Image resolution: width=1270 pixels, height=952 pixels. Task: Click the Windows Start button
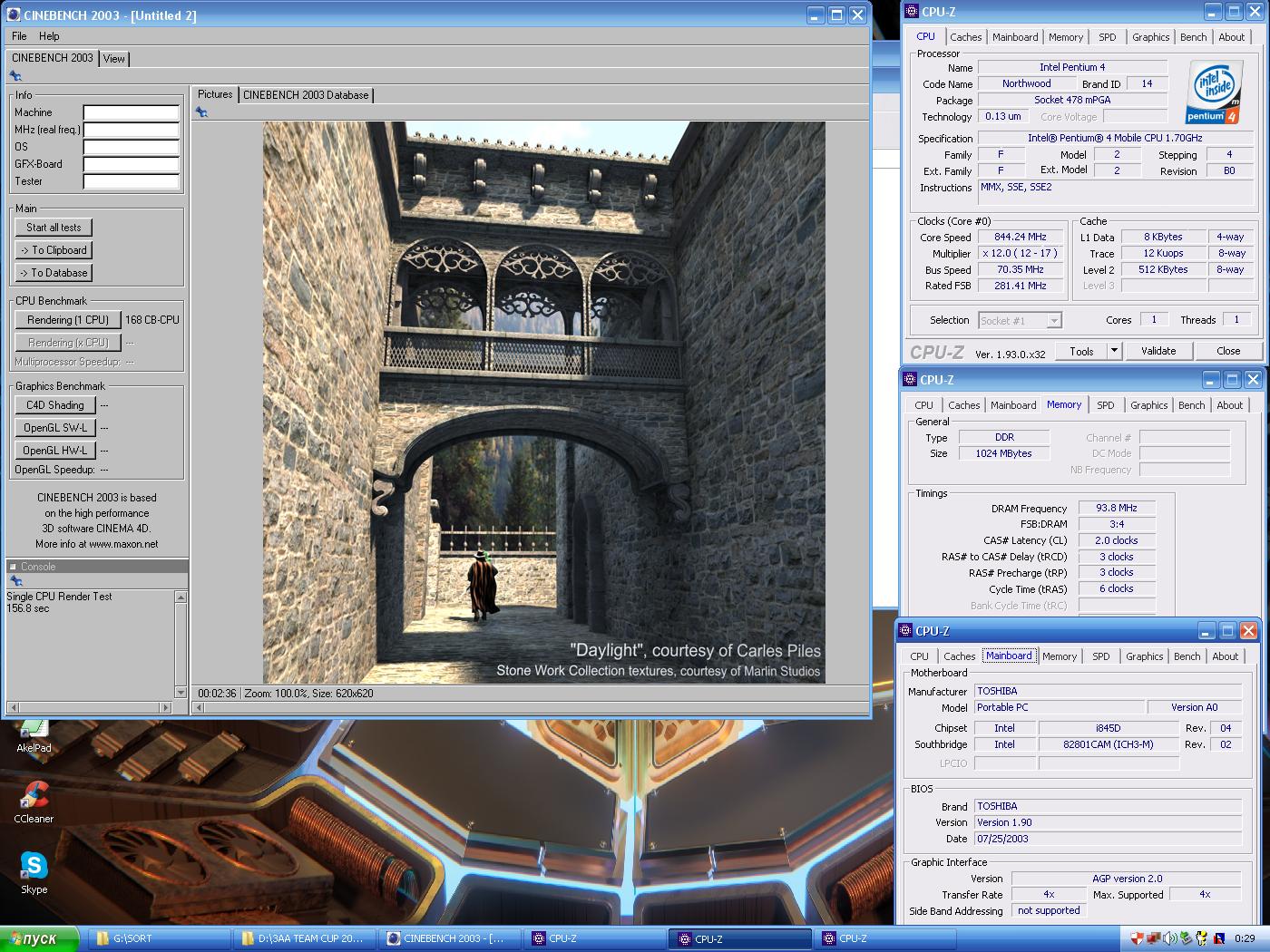point(40,938)
